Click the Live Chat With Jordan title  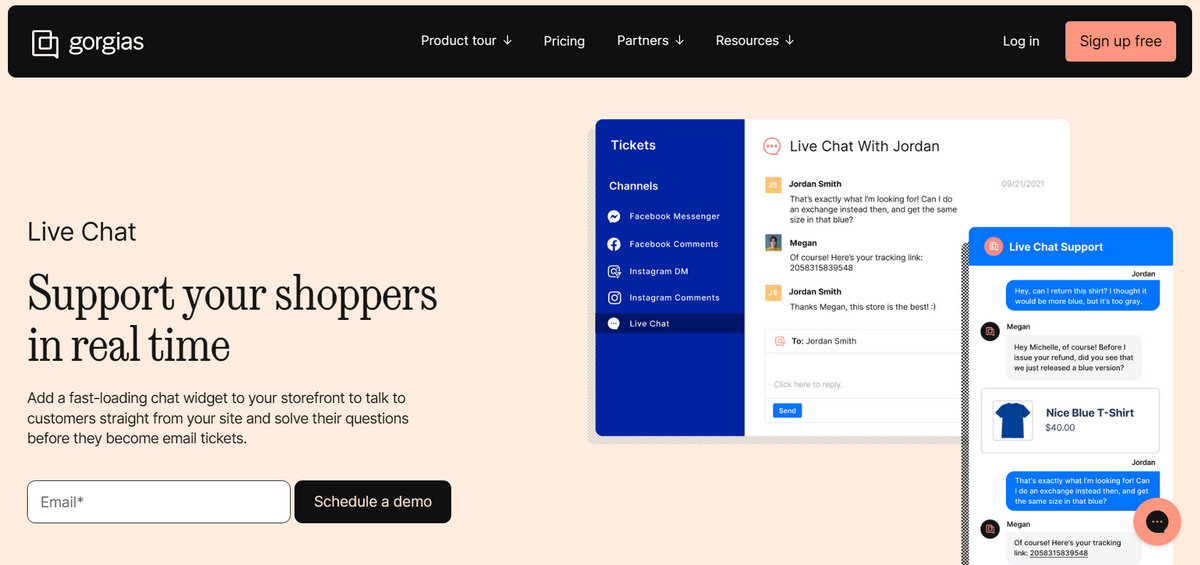tap(864, 146)
